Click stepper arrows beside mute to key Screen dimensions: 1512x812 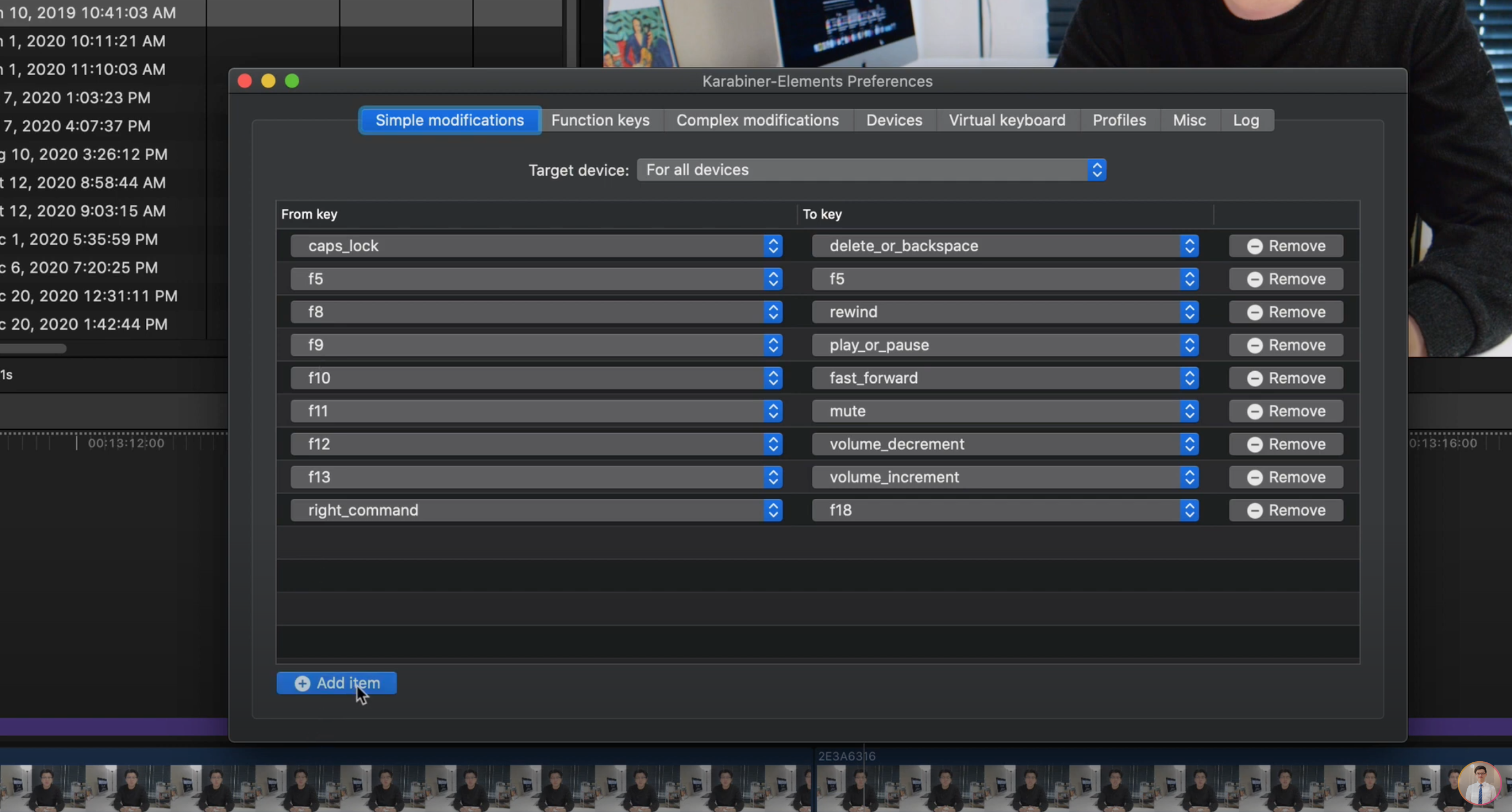[1189, 411]
